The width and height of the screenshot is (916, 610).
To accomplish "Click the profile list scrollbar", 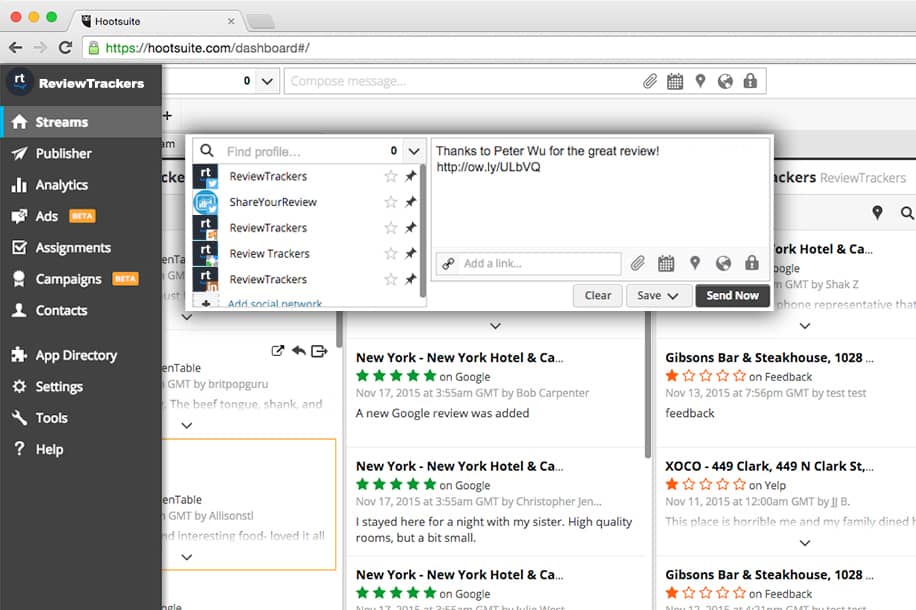I will click(422, 230).
